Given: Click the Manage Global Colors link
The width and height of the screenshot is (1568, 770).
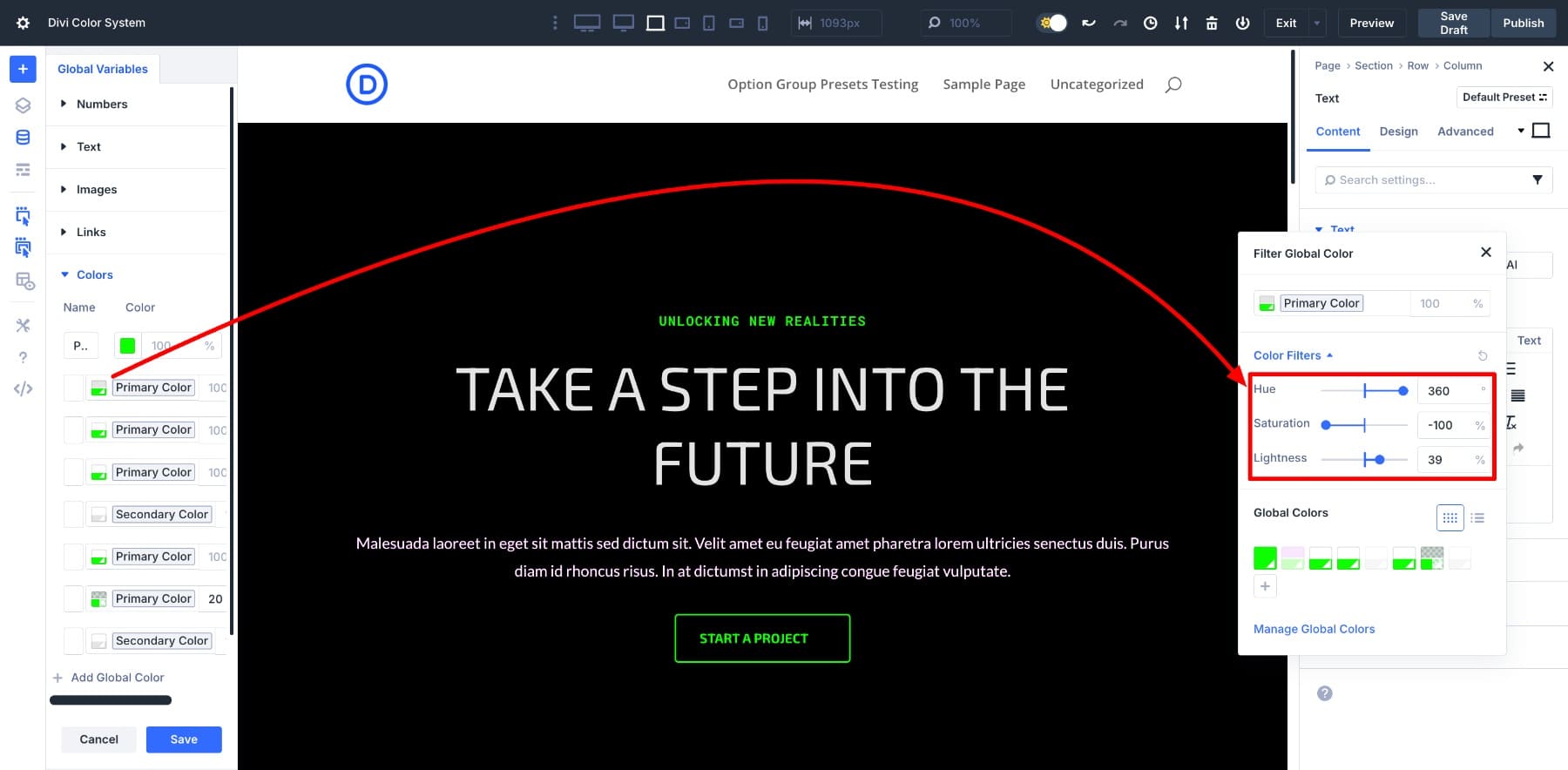Looking at the screenshot, I should coord(1314,629).
